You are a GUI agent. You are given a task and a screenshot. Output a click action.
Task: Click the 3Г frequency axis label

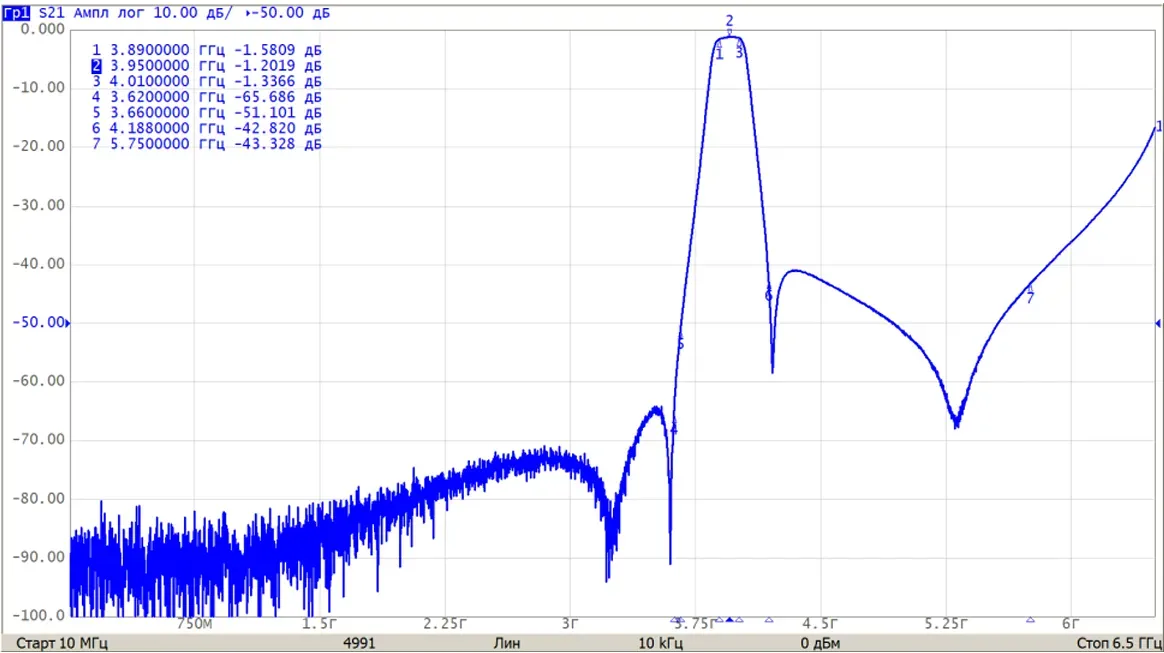pos(570,624)
